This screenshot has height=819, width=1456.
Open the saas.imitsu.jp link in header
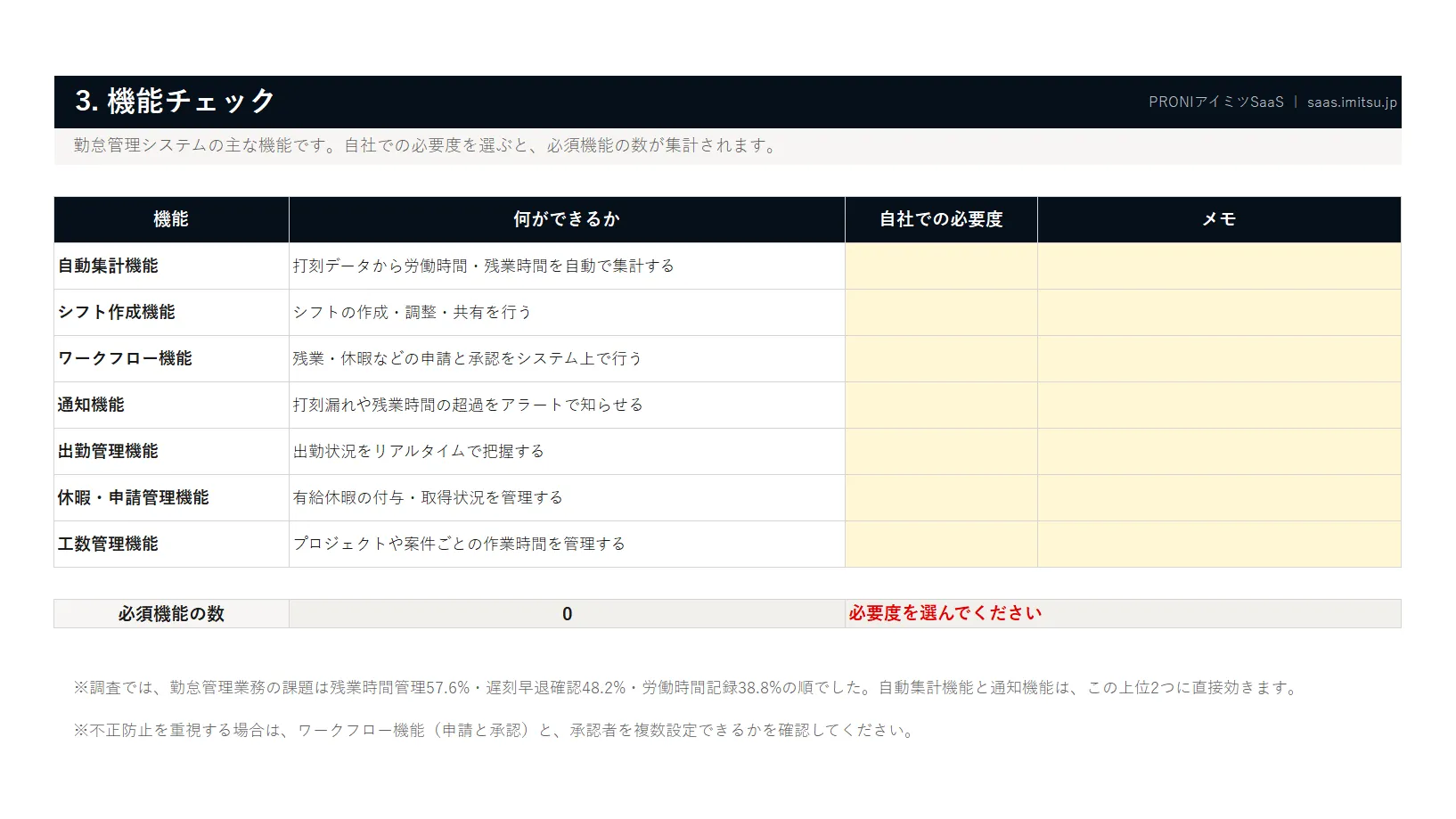(x=1352, y=102)
